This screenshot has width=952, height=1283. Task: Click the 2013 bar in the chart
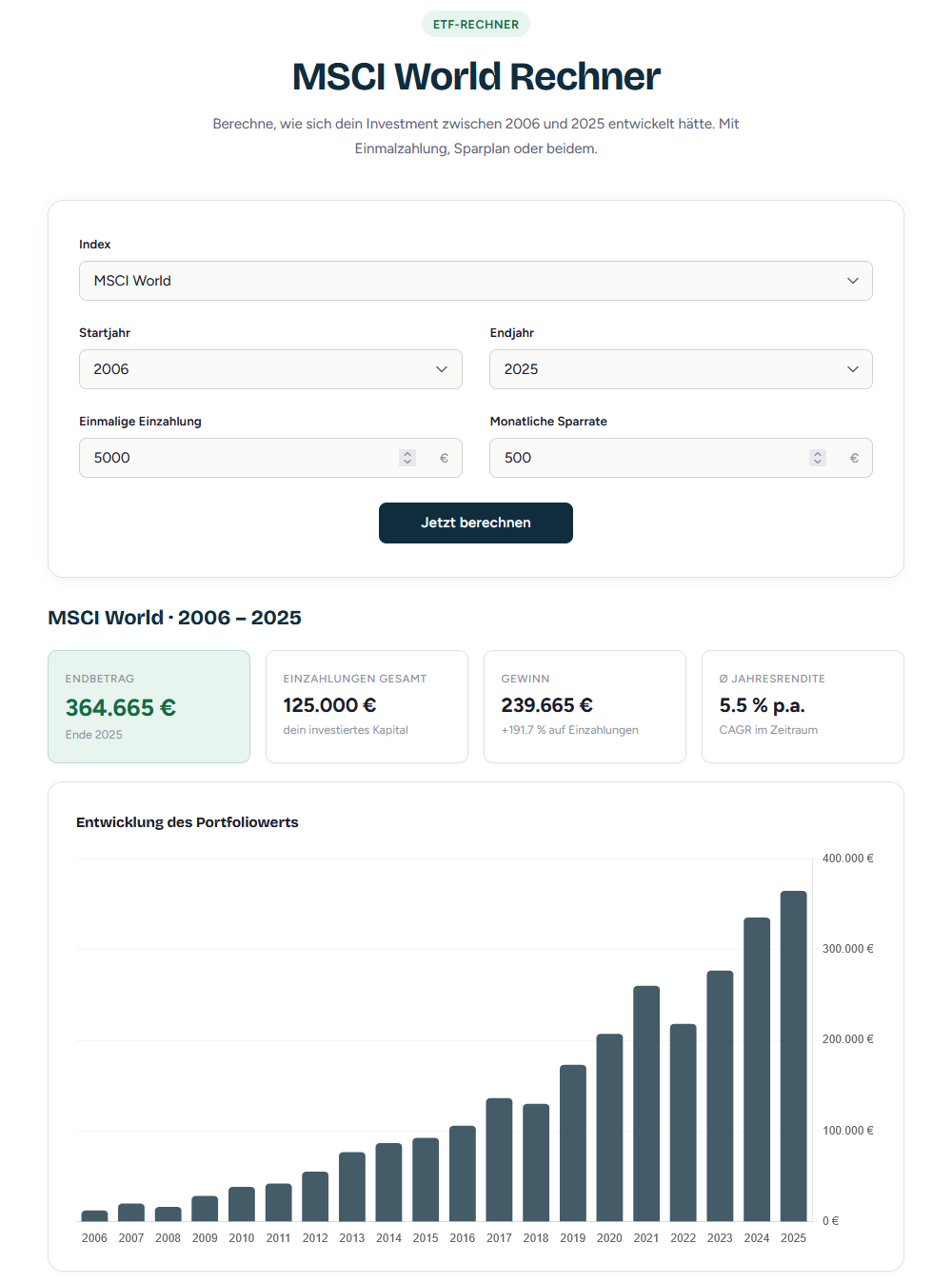[352, 1187]
